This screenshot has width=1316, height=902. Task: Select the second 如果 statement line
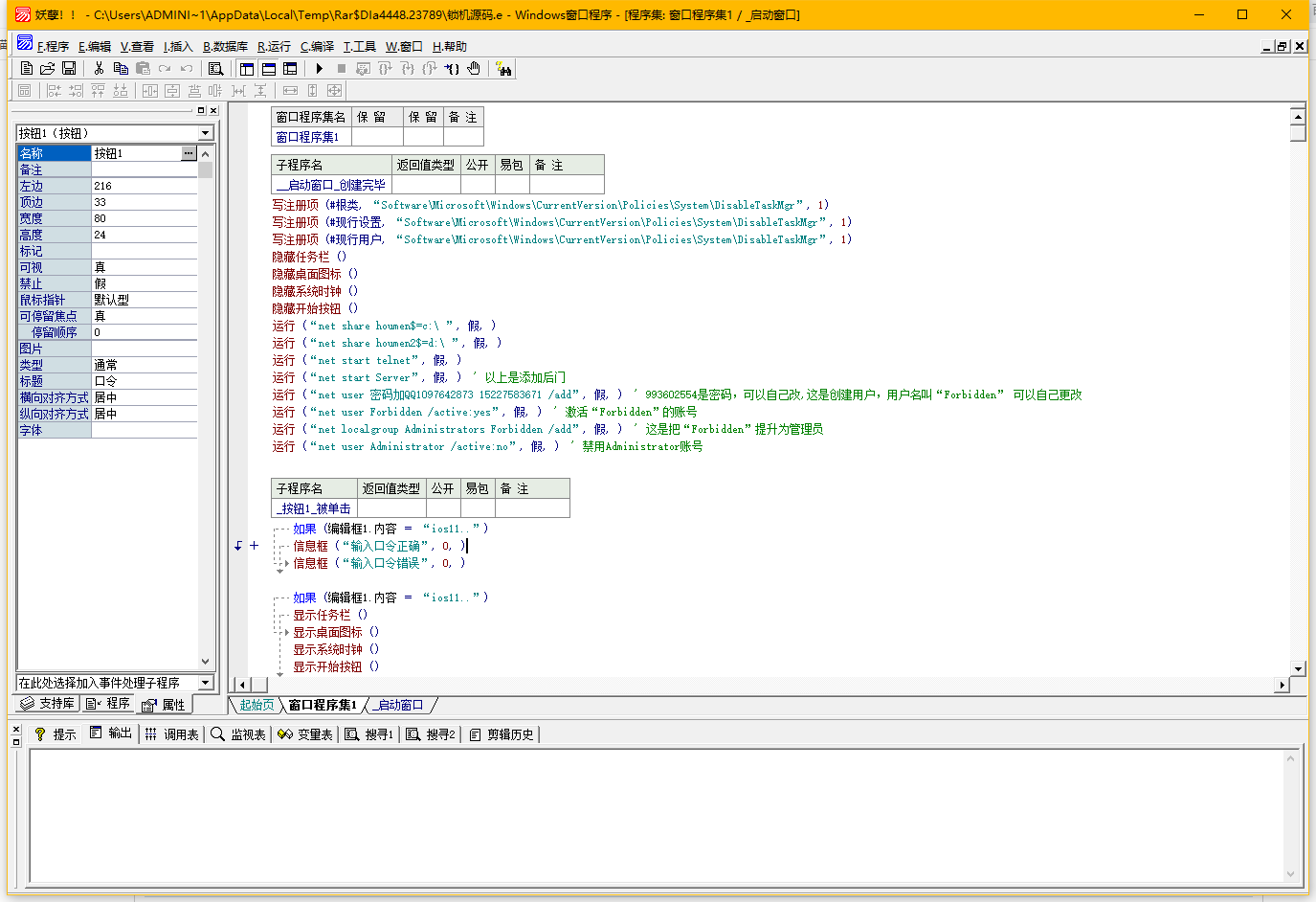(x=390, y=598)
